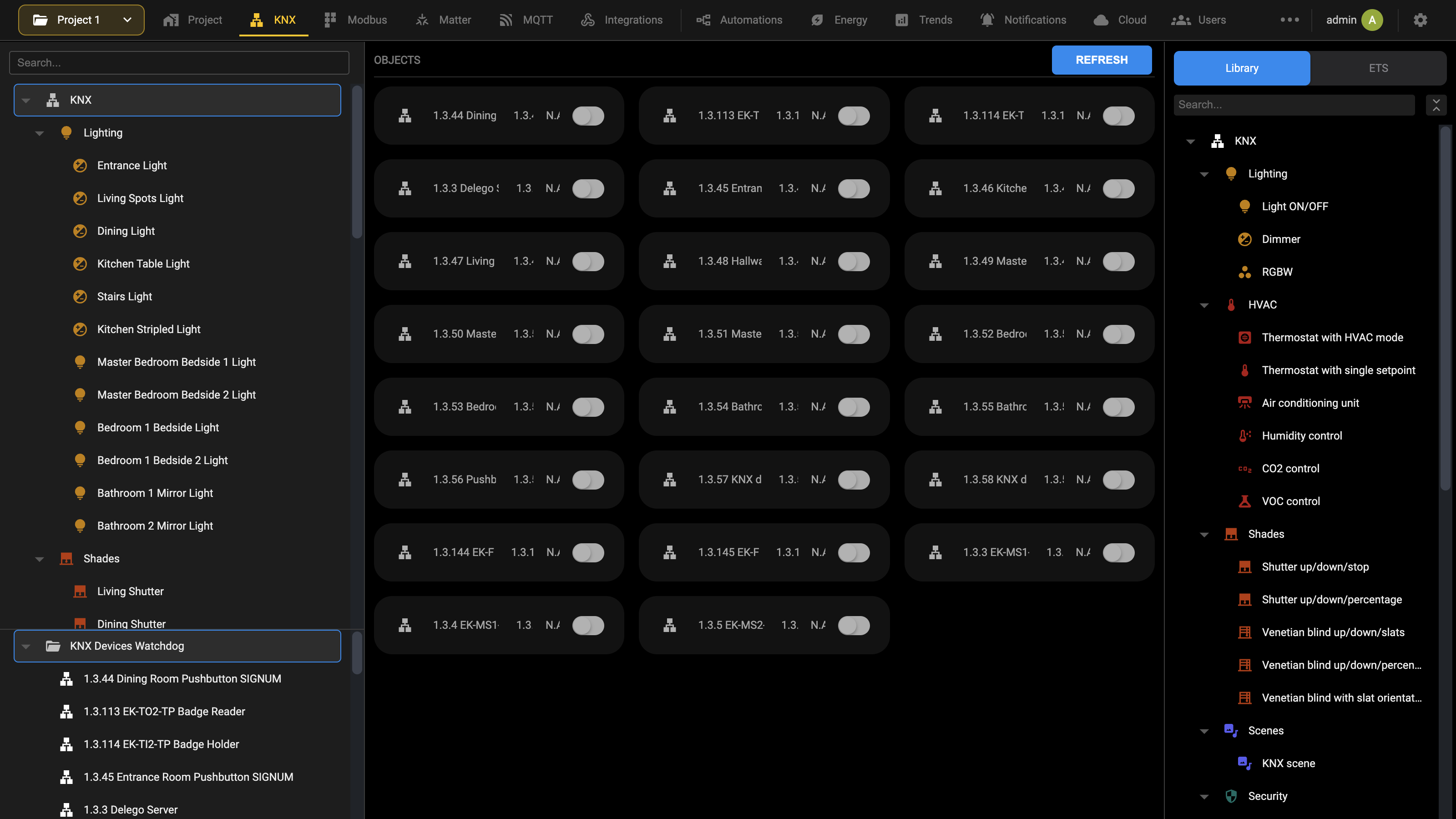
Task: Click the REFRESH button
Action: [x=1102, y=60]
